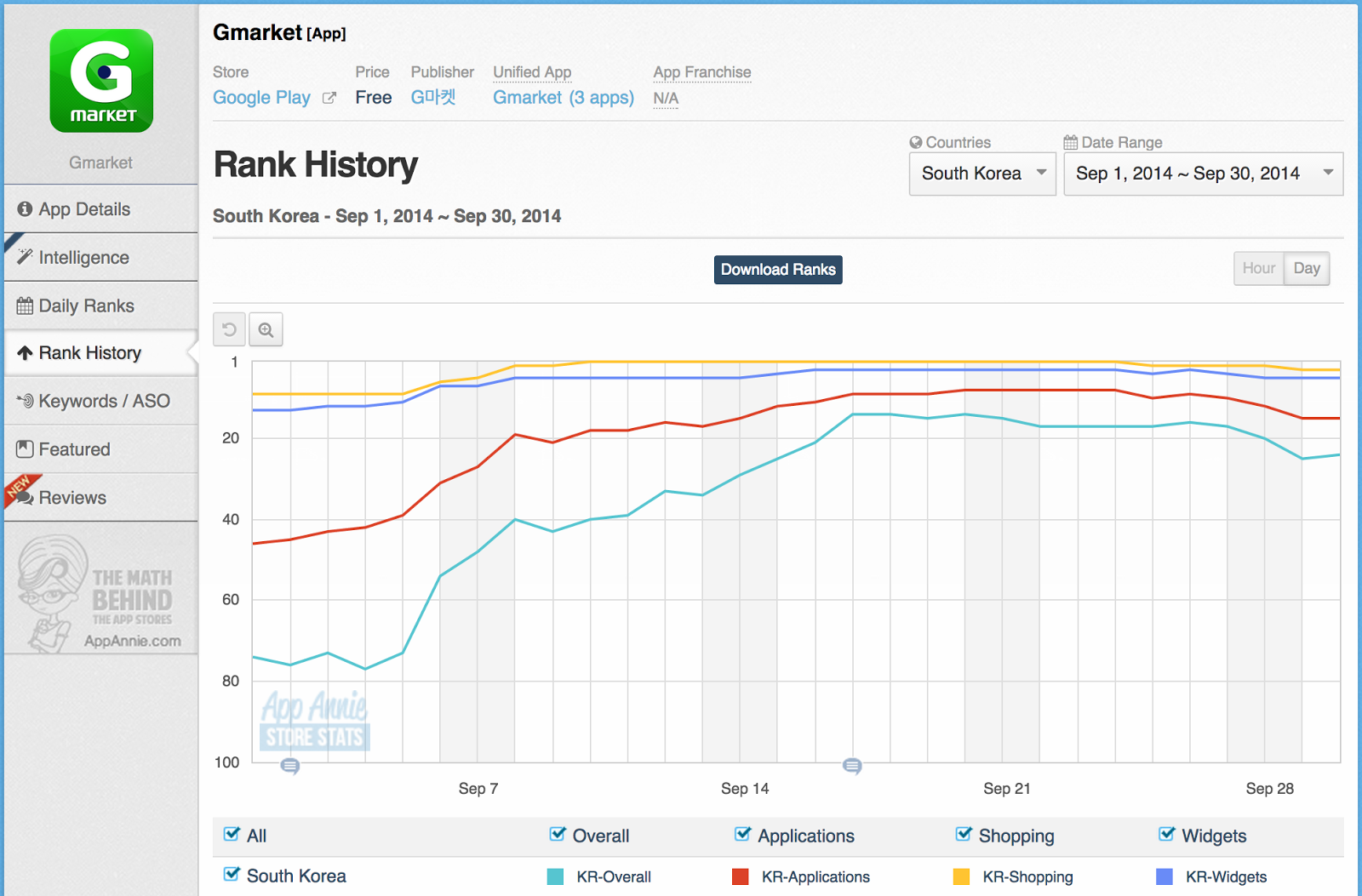Open the G마켓 publisher link

pyautogui.click(x=433, y=97)
